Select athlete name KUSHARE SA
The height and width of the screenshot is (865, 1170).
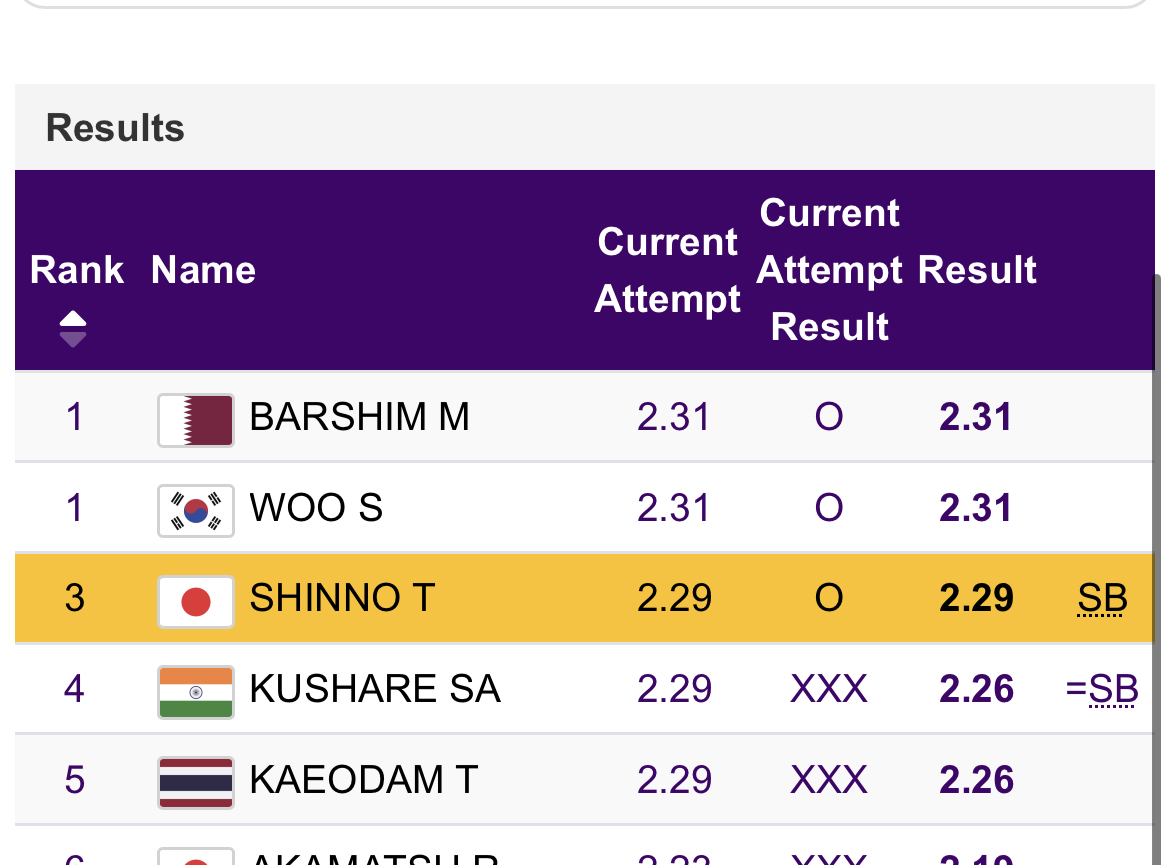click(x=374, y=689)
